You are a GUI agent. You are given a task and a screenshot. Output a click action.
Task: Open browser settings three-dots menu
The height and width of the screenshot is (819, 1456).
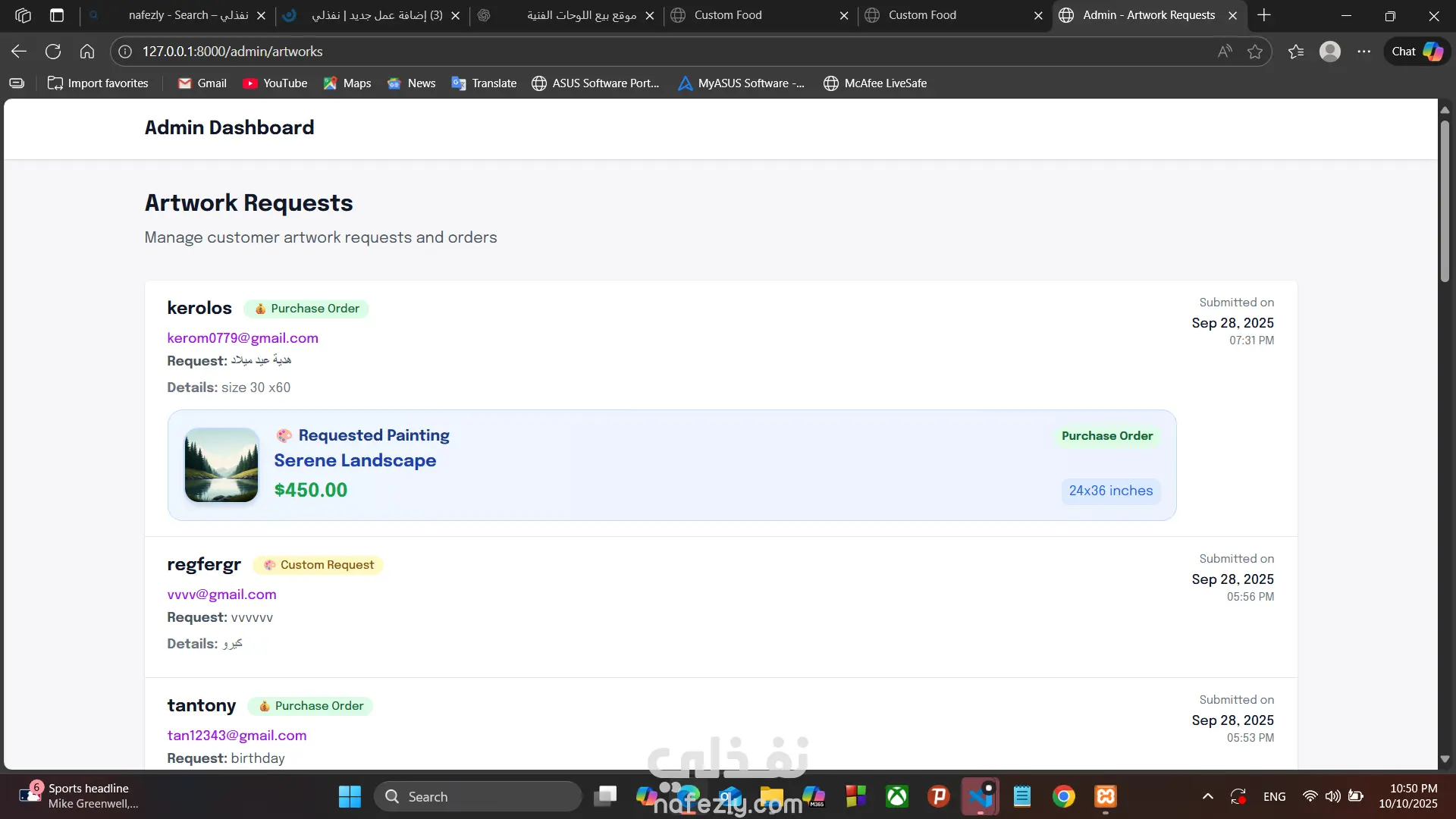pyautogui.click(x=1363, y=52)
